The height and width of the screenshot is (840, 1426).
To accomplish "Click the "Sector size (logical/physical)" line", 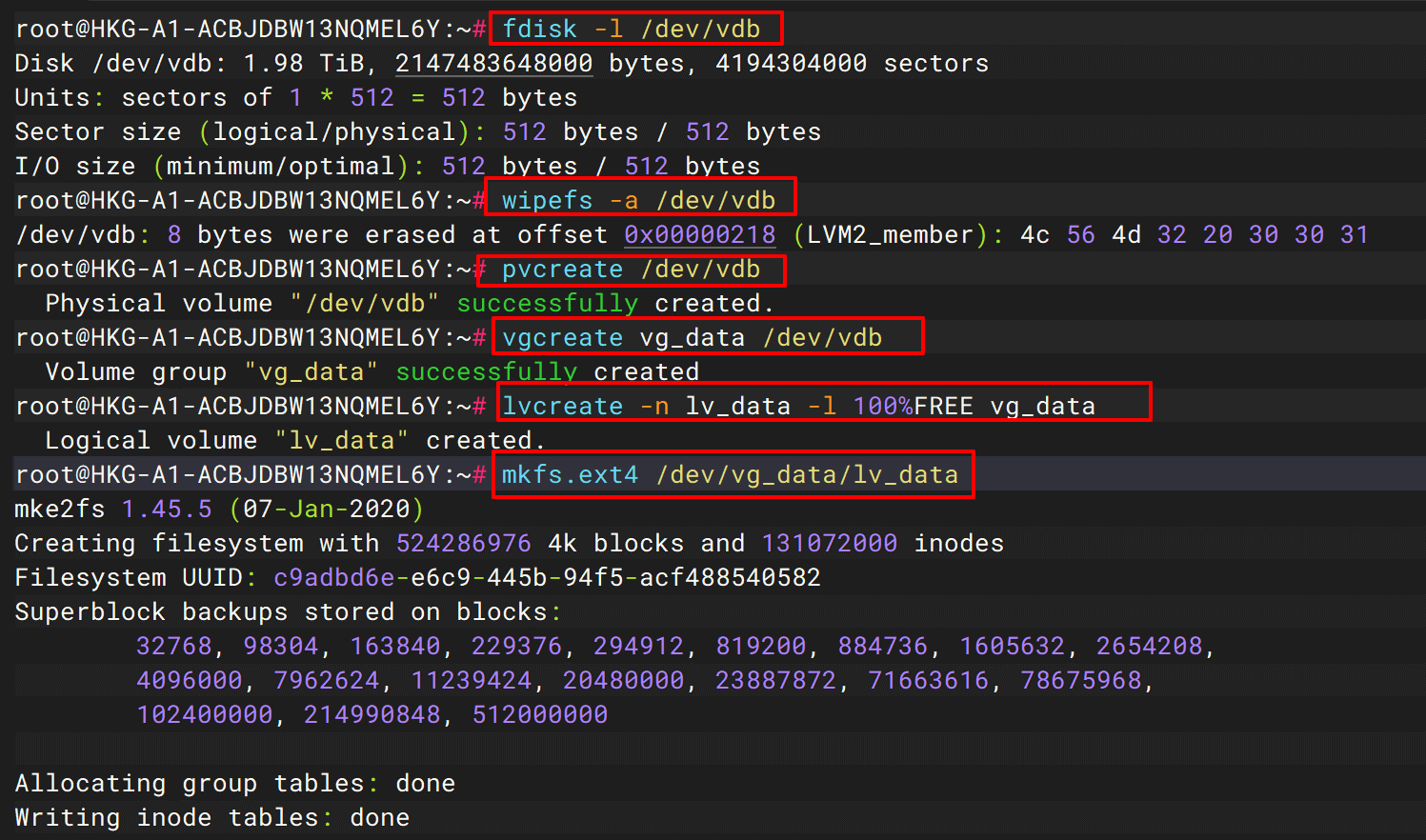I will 417,132.
